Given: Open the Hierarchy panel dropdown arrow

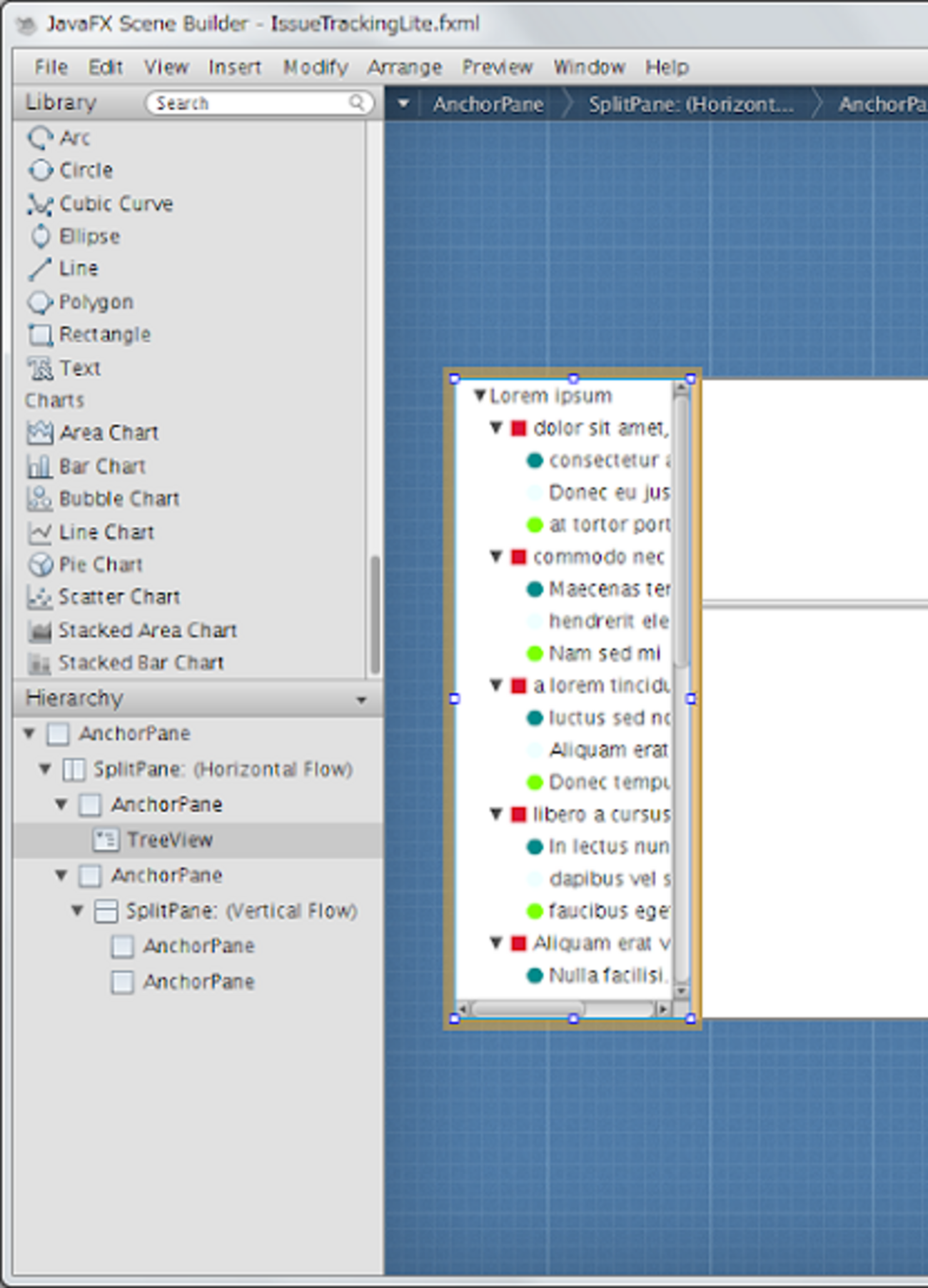Looking at the screenshot, I should point(361,700).
